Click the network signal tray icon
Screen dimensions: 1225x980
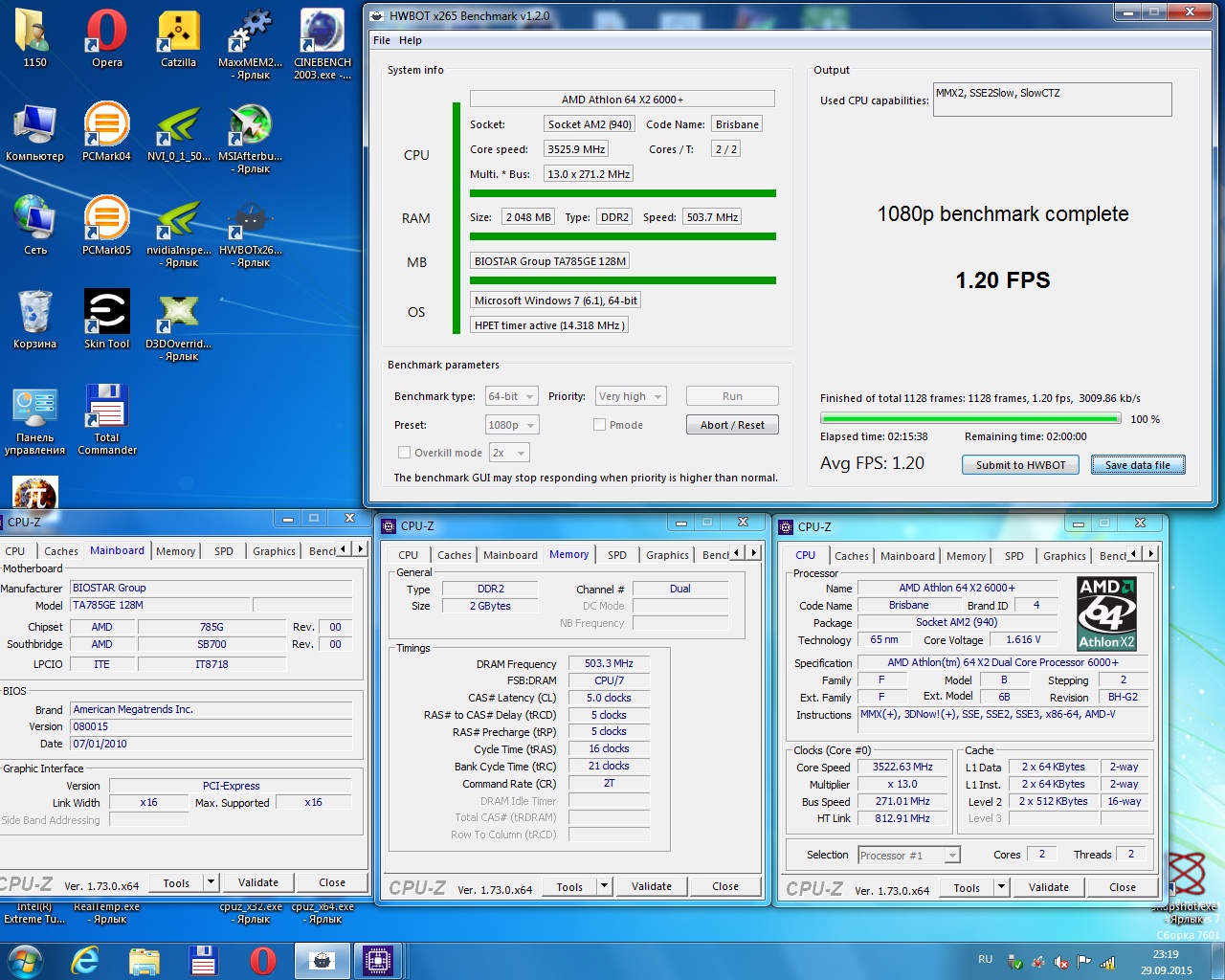coord(1106,962)
